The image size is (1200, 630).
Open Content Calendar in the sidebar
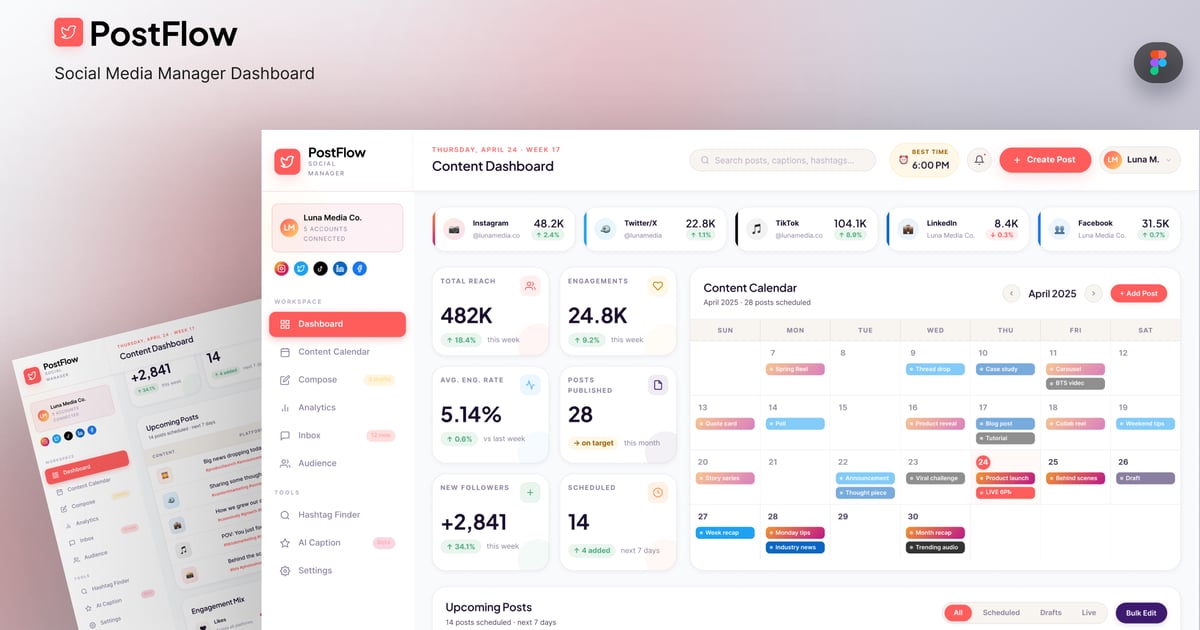[337, 352]
